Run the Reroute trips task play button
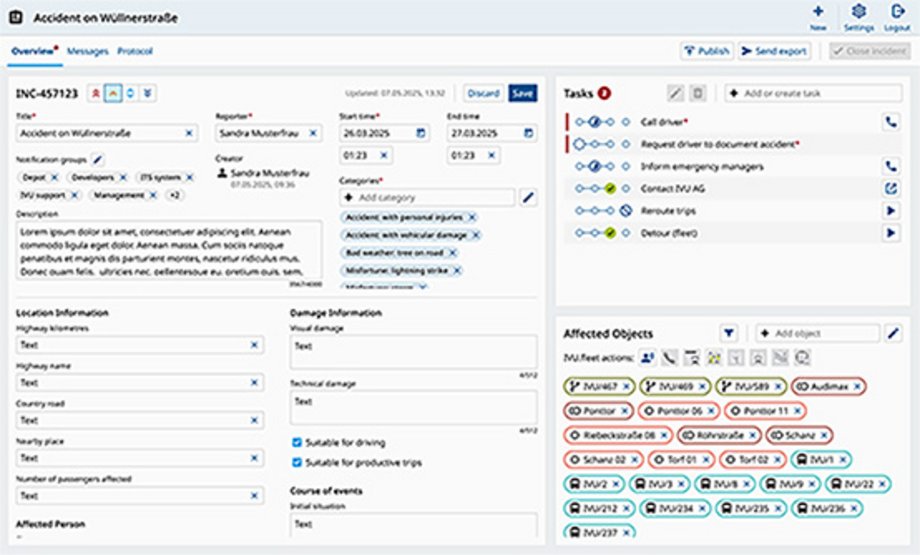 tap(890, 211)
